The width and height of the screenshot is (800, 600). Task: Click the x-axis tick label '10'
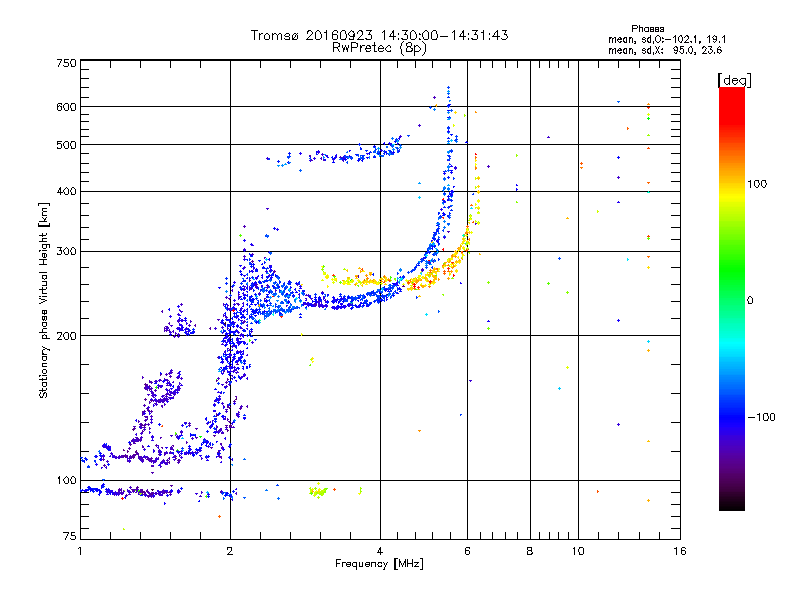[x=578, y=551]
